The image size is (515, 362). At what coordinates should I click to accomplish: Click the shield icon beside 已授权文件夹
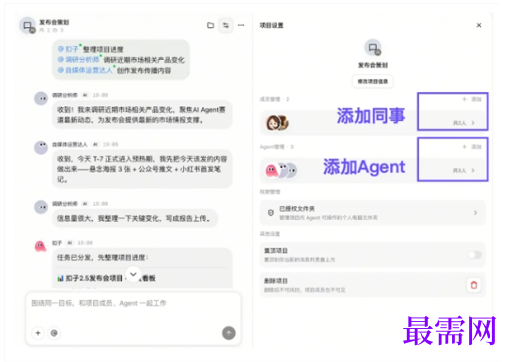tap(271, 213)
